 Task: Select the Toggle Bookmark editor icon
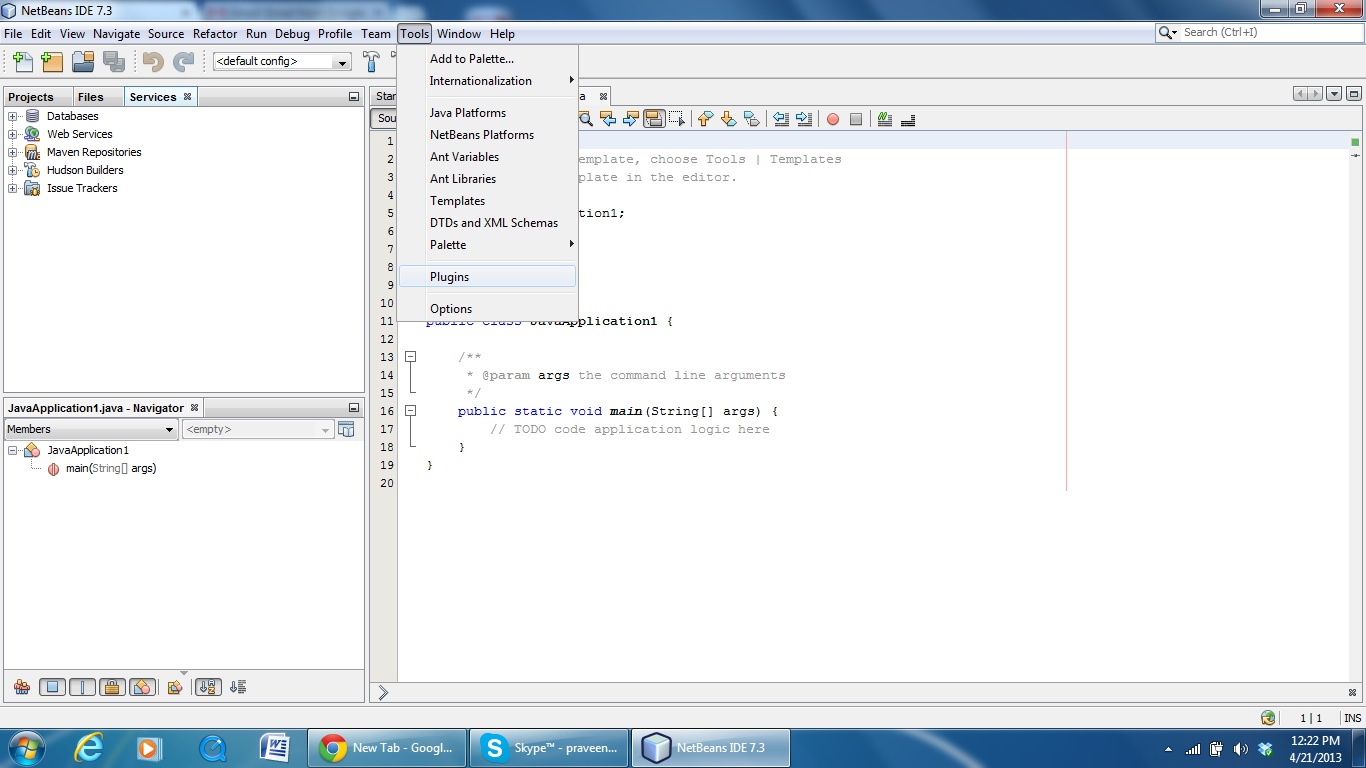(655, 119)
